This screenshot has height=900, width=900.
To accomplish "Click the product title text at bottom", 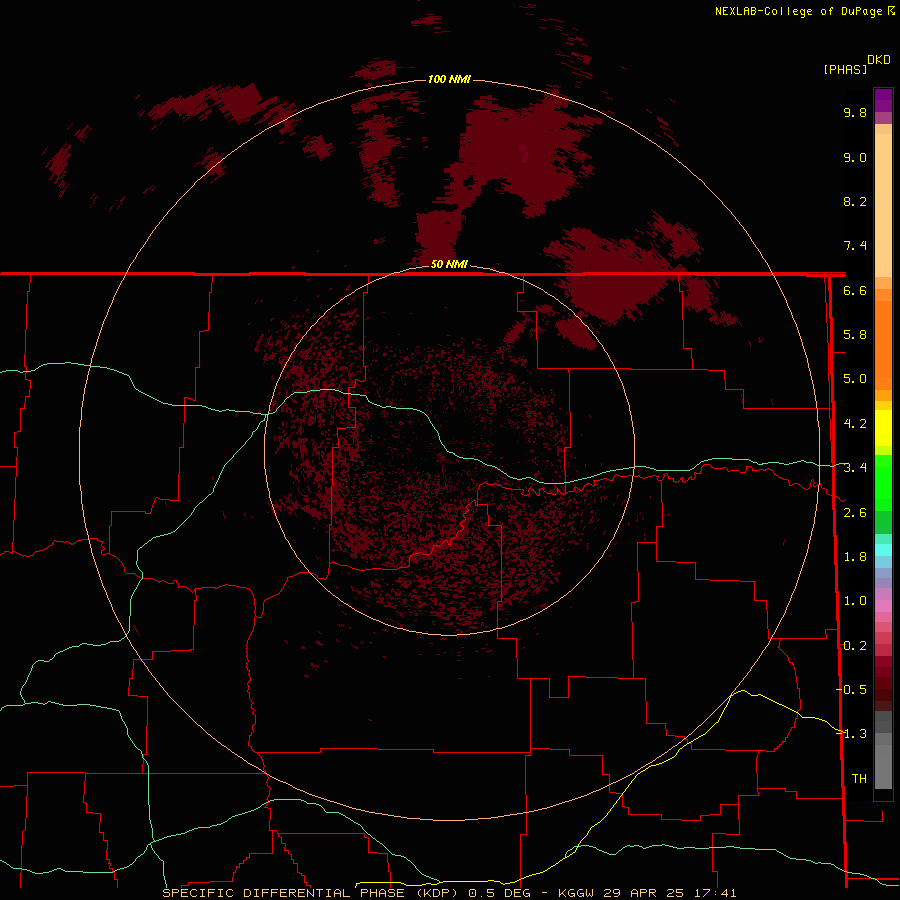I will (449, 893).
